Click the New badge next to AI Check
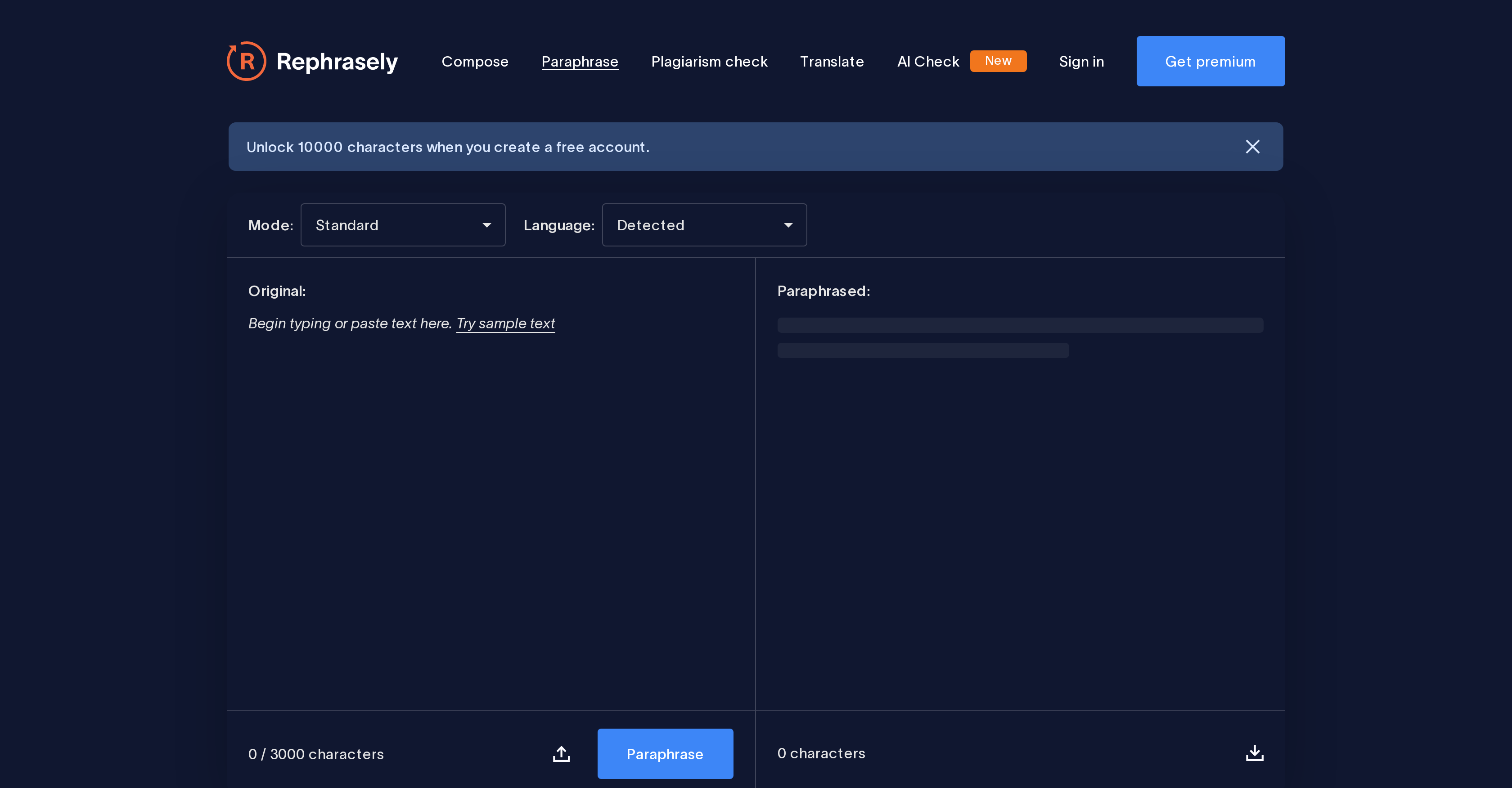The width and height of the screenshot is (1512, 788). click(x=999, y=60)
